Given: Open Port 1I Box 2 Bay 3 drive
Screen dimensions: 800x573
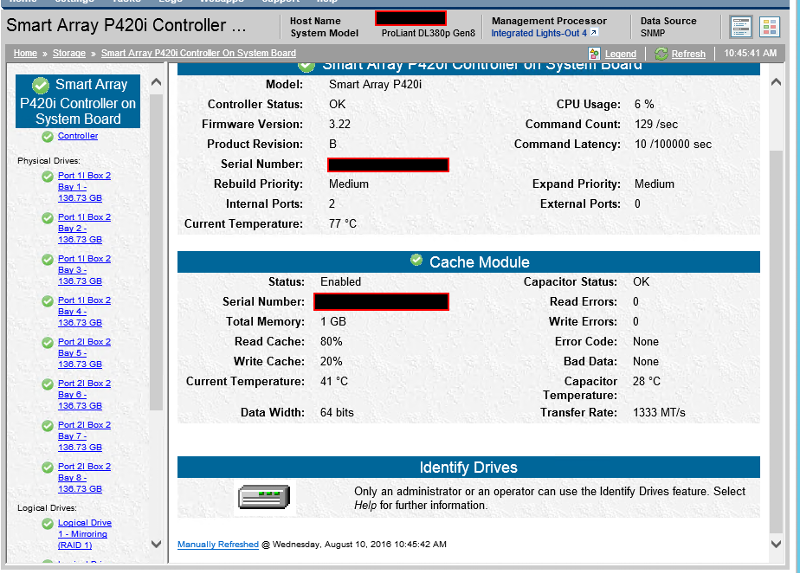Looking at the screenshot, I should (84, 270).
